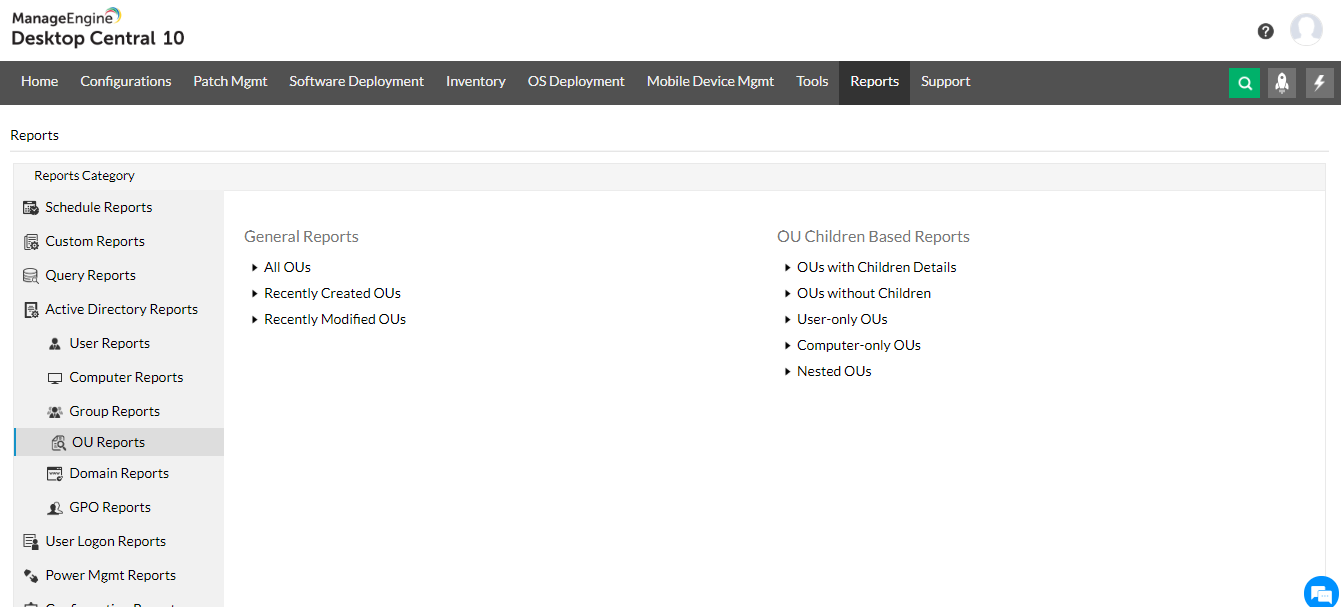The image size is (1341, 607).
Task: Click the Active Directory Reports icon
Action: 30,310
